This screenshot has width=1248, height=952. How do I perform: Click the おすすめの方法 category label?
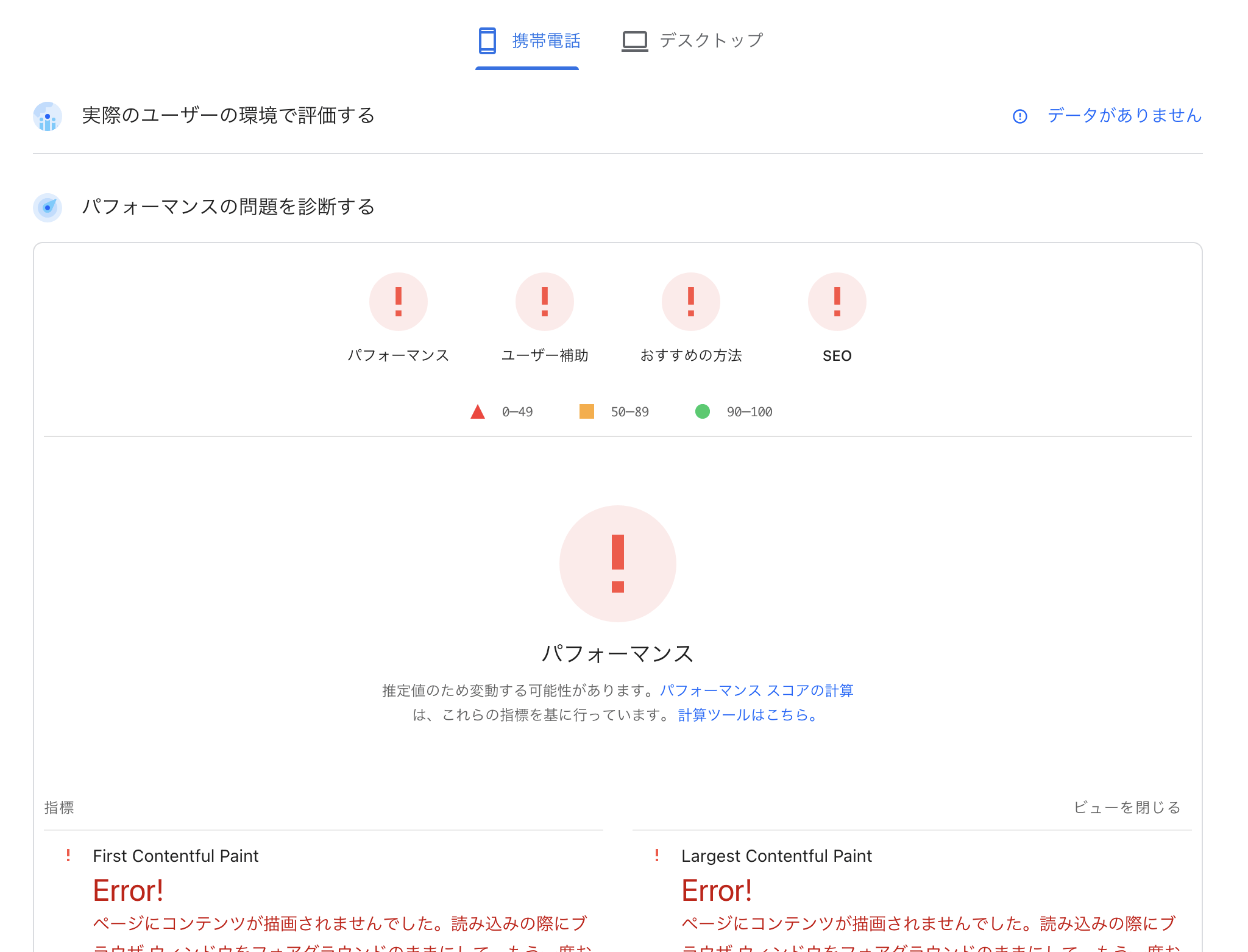691,355
